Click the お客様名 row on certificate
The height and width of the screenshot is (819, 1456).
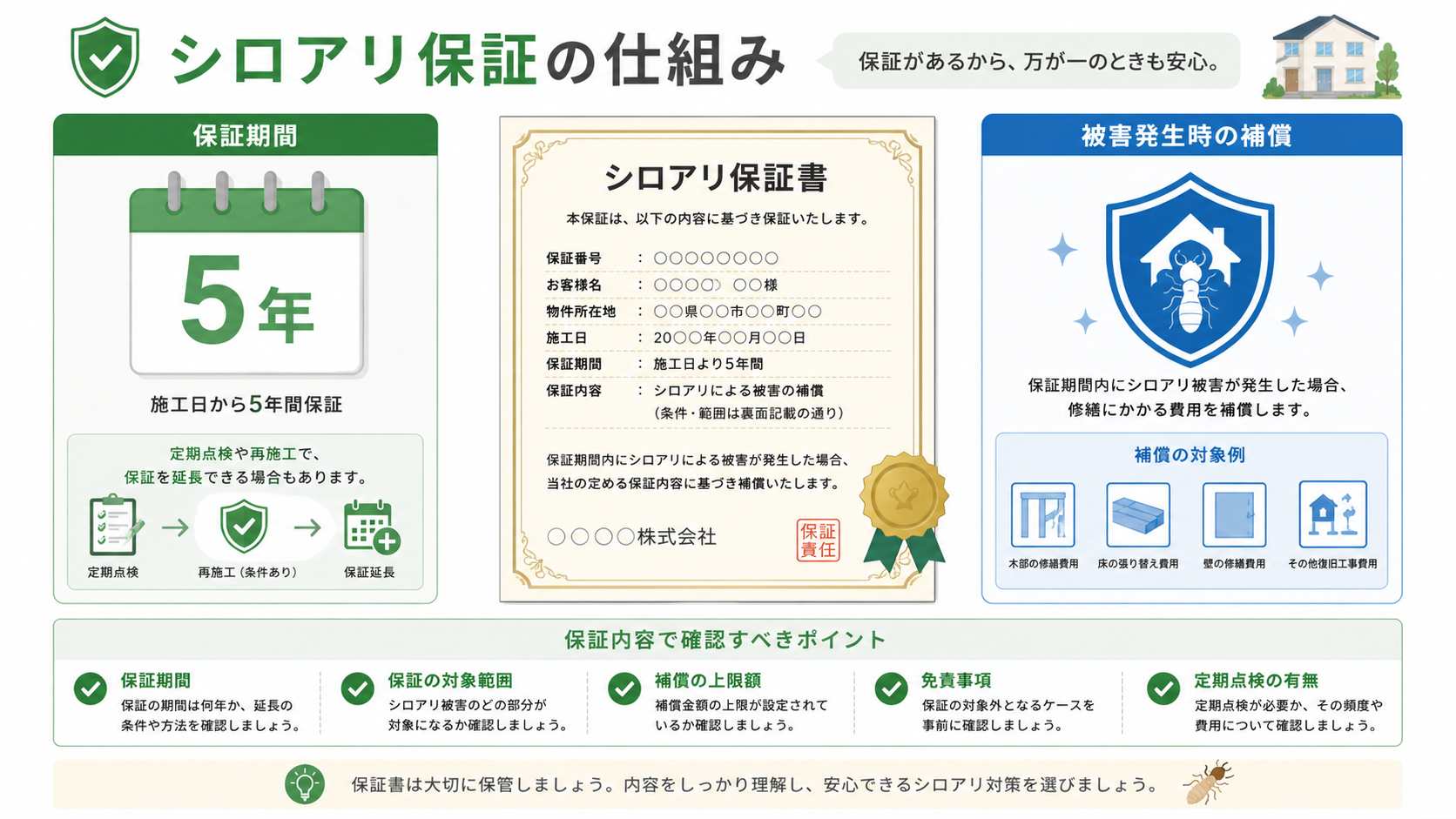718,285
